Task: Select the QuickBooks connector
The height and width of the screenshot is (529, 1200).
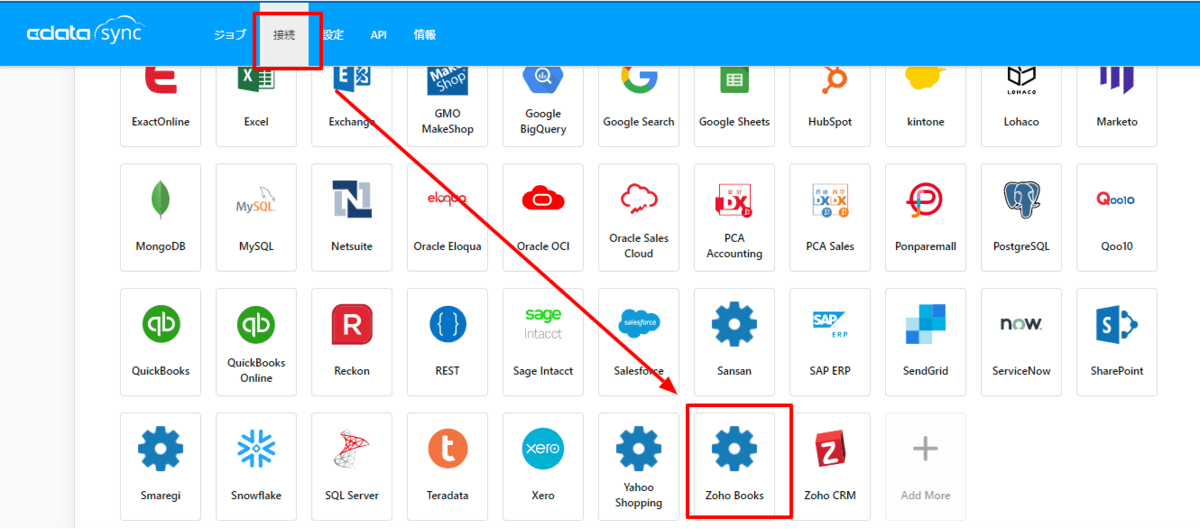Action: [160, 342]
